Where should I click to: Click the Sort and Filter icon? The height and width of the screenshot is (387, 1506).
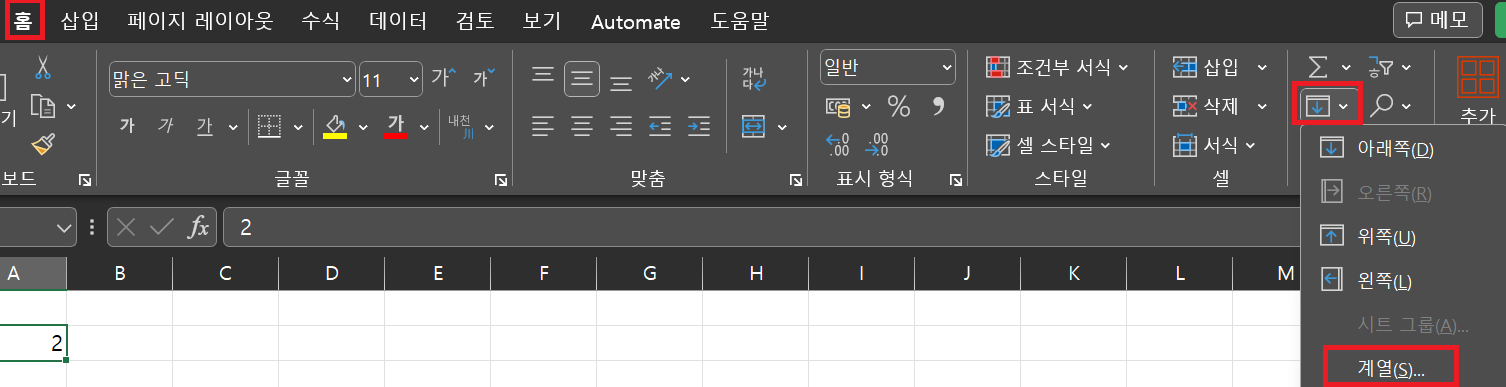1380,67
